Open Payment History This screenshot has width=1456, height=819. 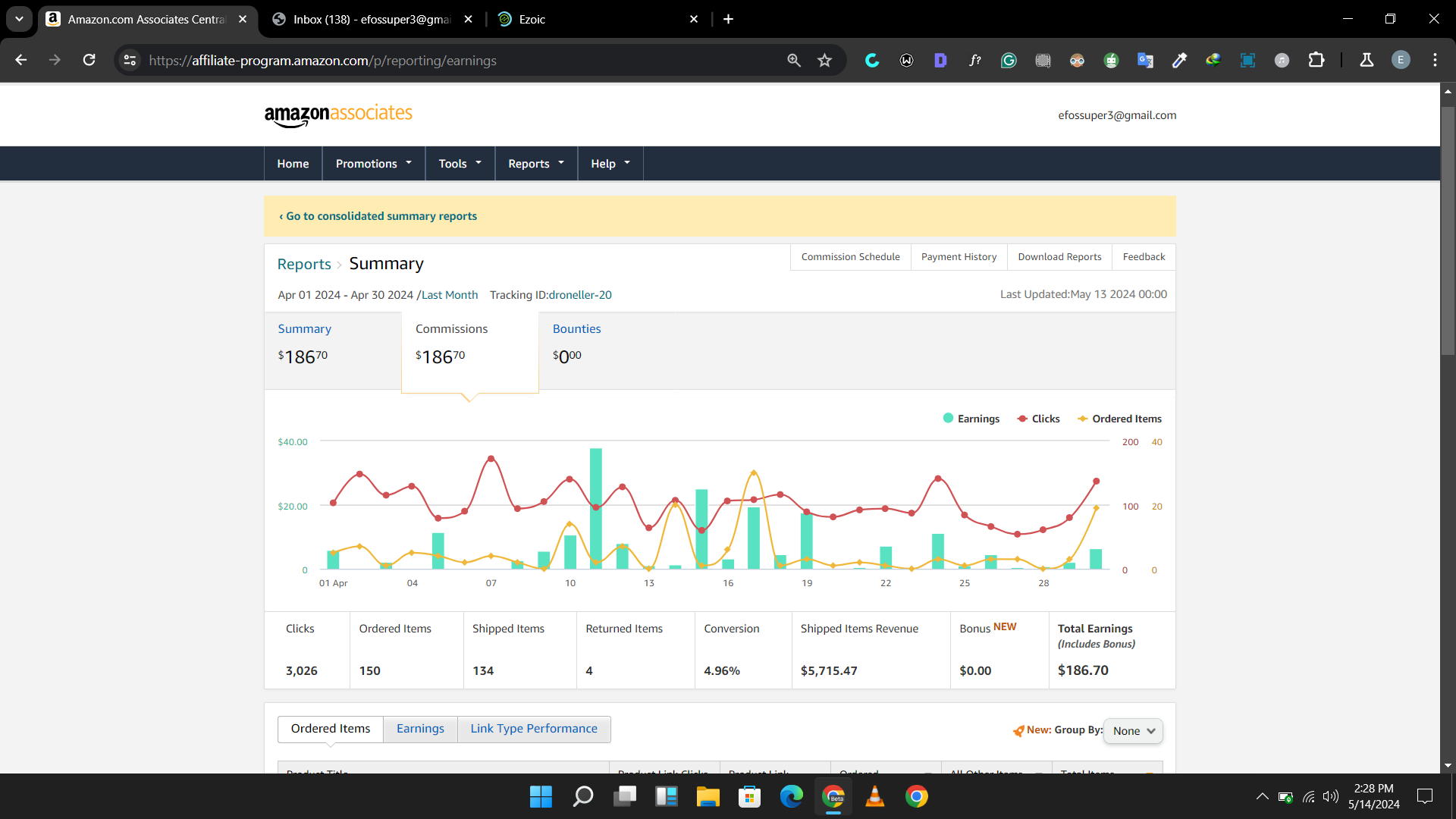tap(959, 257)
